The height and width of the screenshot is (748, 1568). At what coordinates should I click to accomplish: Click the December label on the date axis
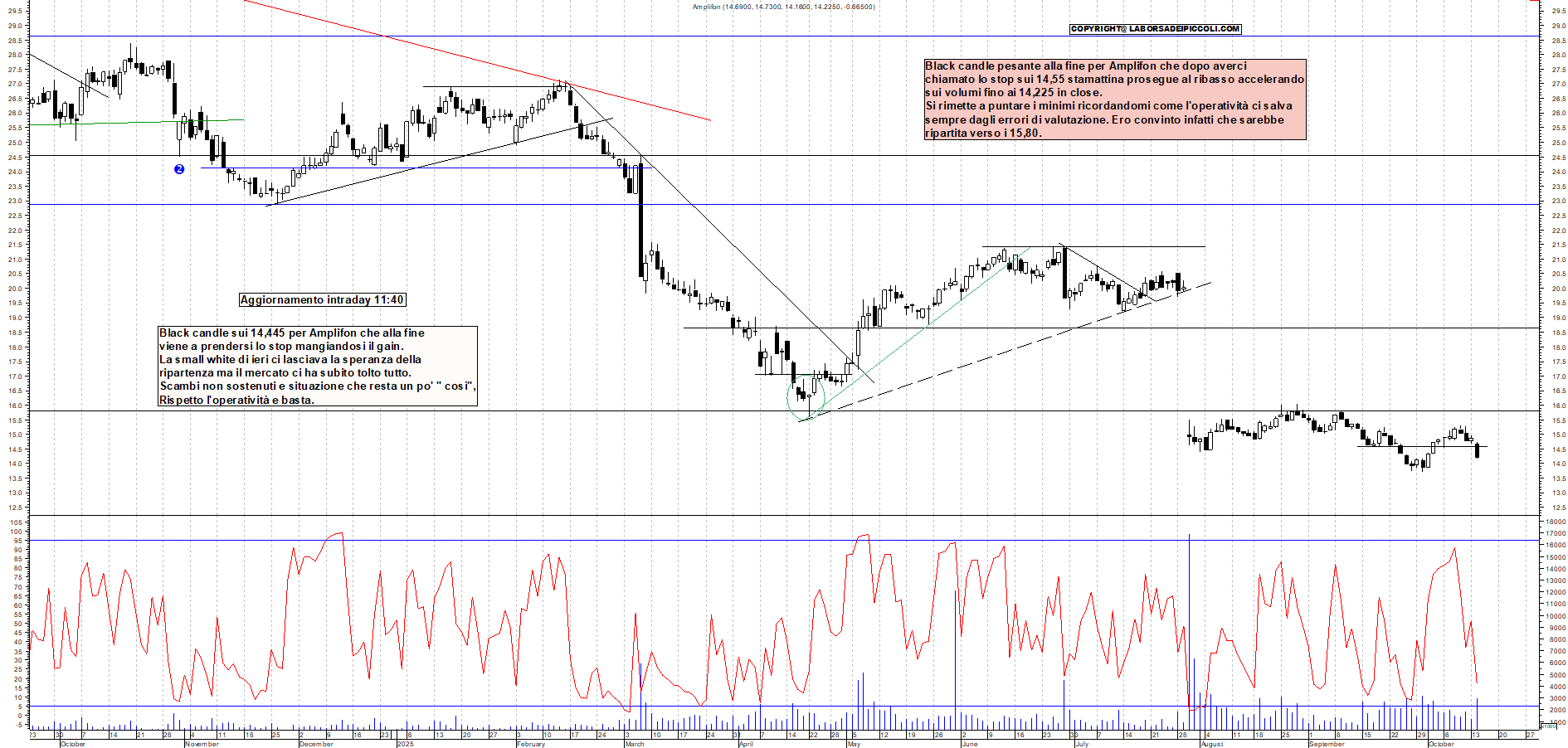pyautogui.click(x=316, y=744)
